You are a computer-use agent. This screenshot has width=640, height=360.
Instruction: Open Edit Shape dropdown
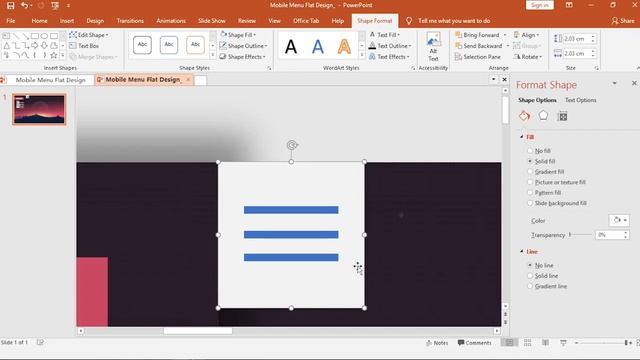pyautogui.click(x=89, y=35)
